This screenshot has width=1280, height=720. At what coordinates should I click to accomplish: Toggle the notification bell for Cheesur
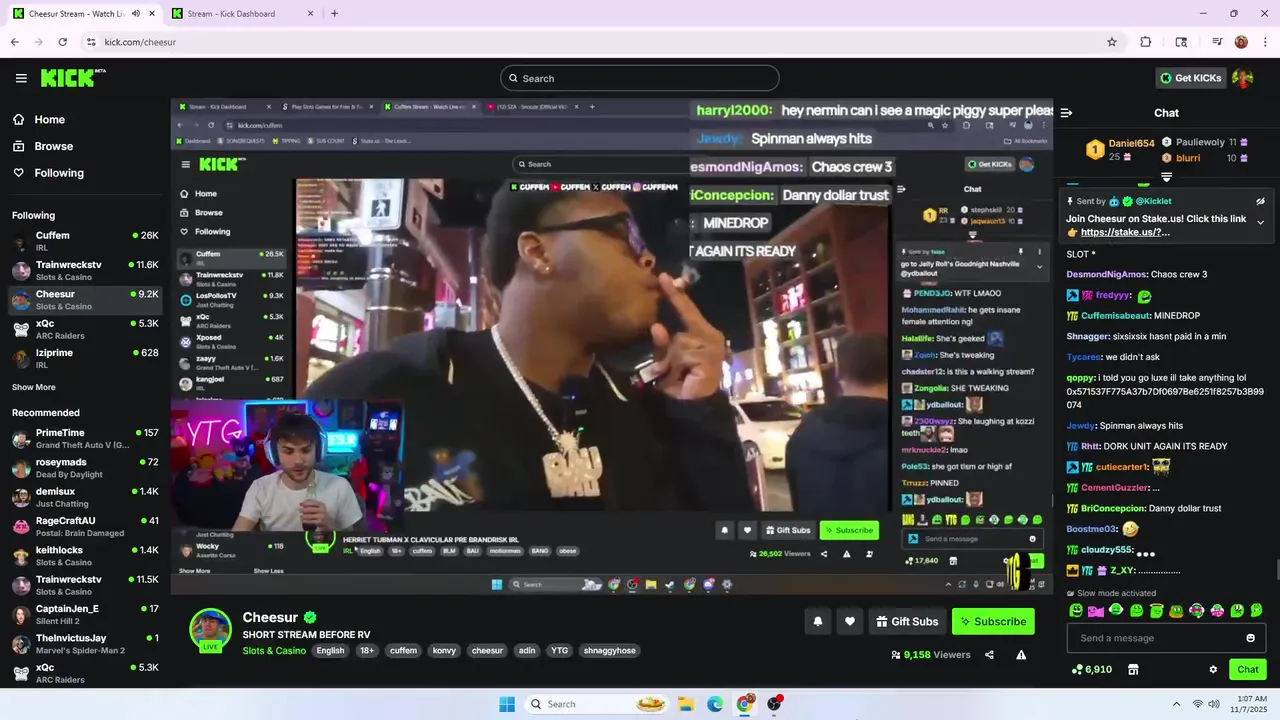[x=817, y=621]
